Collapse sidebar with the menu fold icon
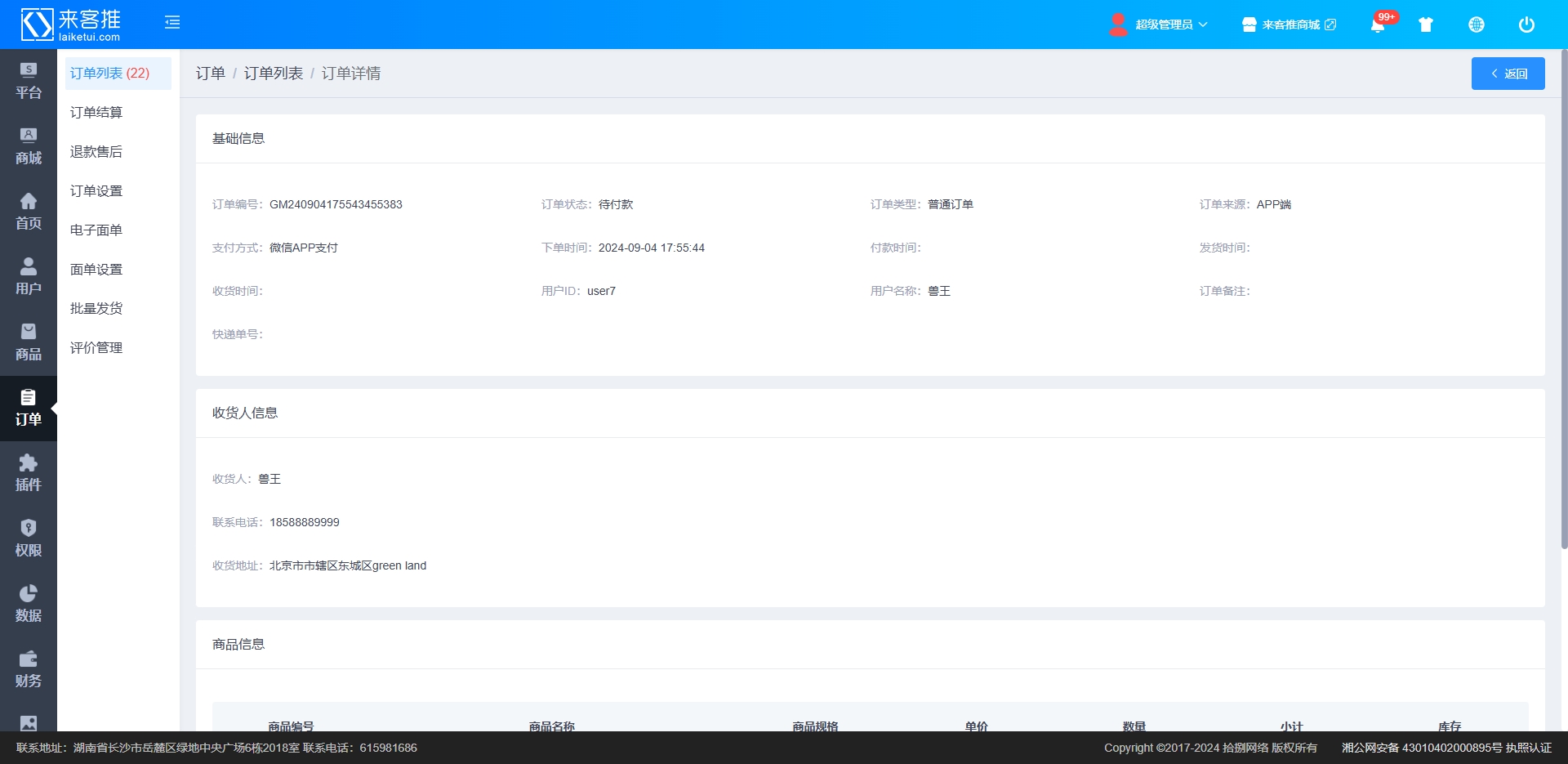The image size is (1568, 764). click(172, 22)
